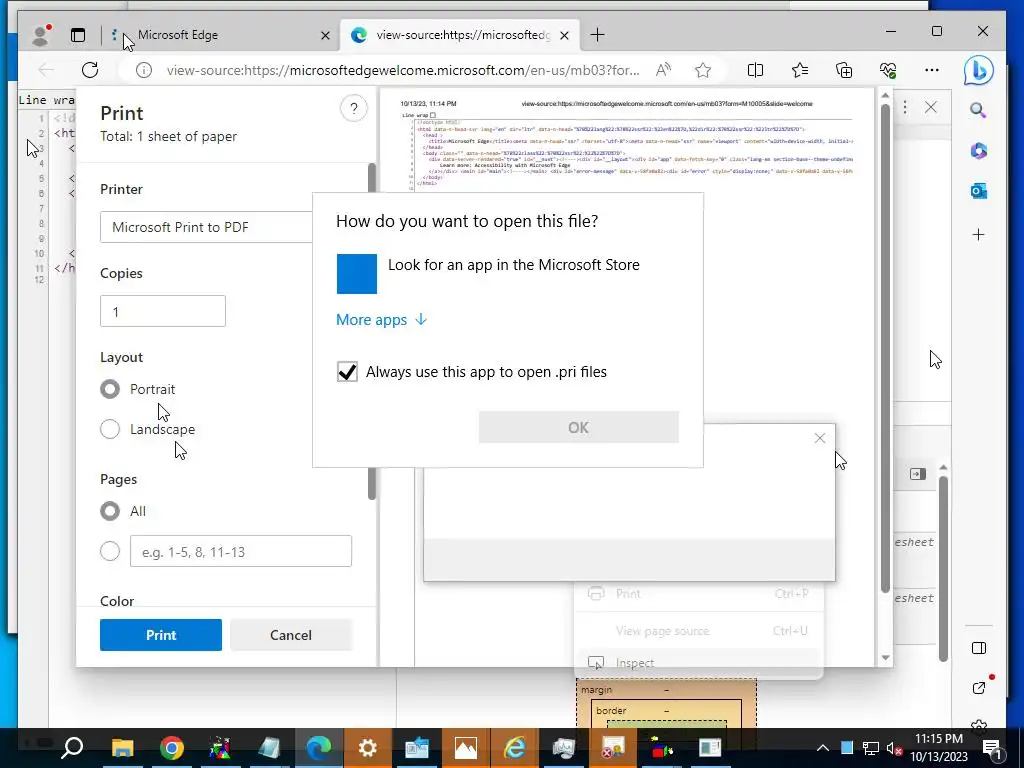Open Google Chrome from taskbar
Viewport: 1024px width, 768px height.
click(x=172, y=747)
